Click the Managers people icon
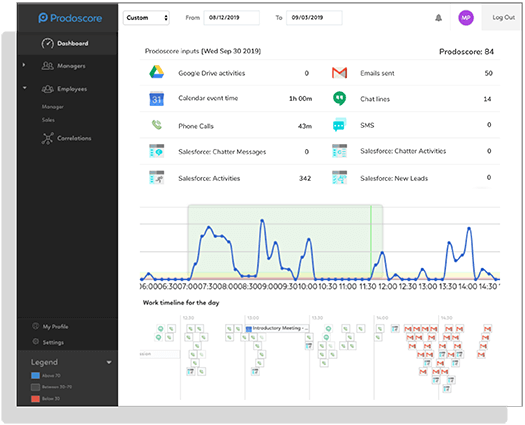 [x=48, y=66]
